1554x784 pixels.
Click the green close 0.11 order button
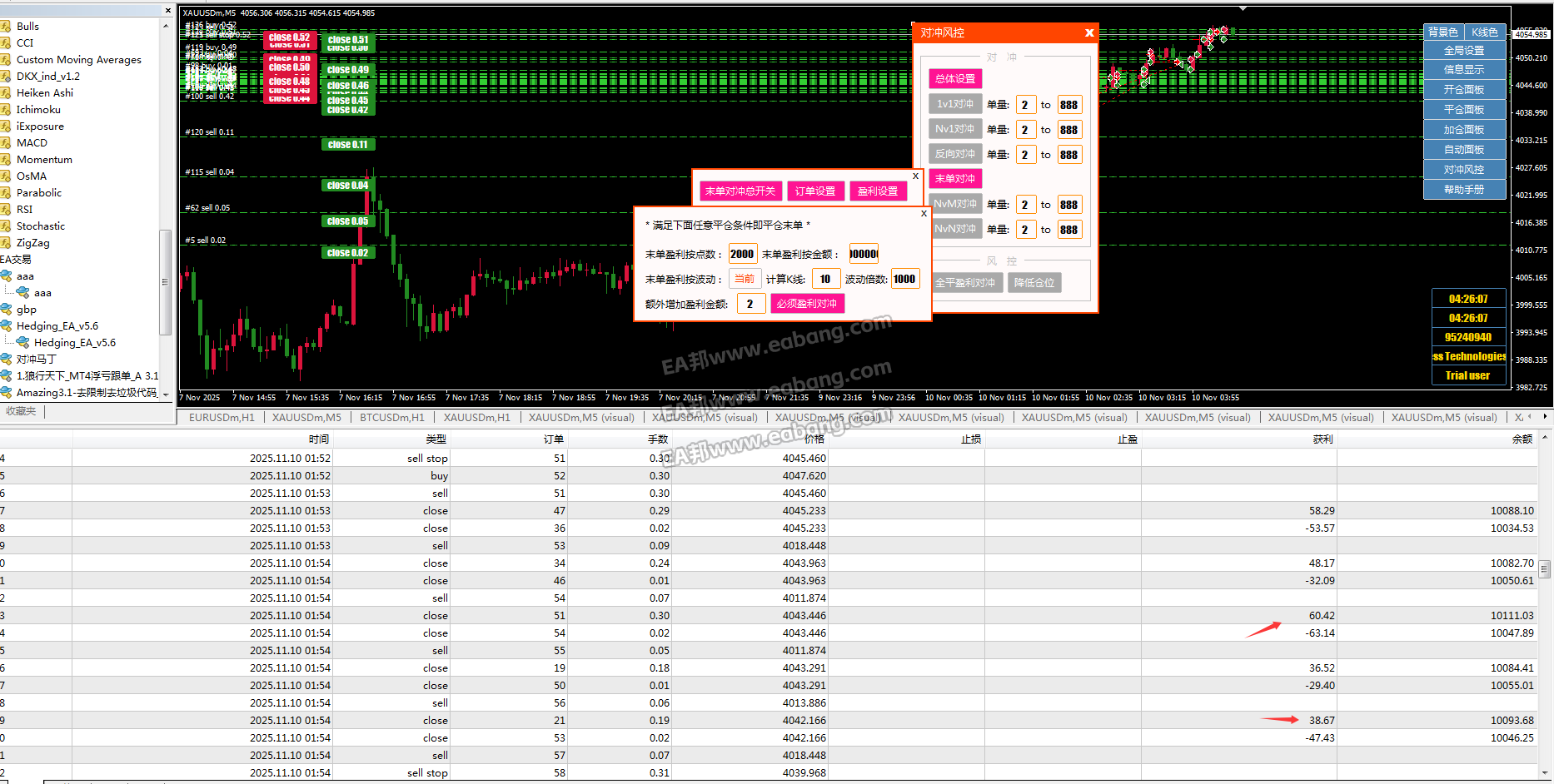[347, 145]
